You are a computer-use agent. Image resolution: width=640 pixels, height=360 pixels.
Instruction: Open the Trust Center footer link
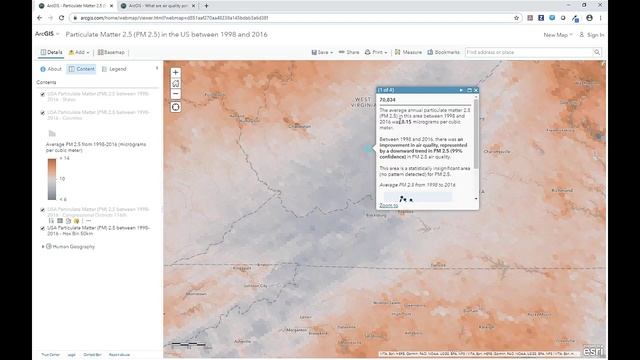point(51,355)
